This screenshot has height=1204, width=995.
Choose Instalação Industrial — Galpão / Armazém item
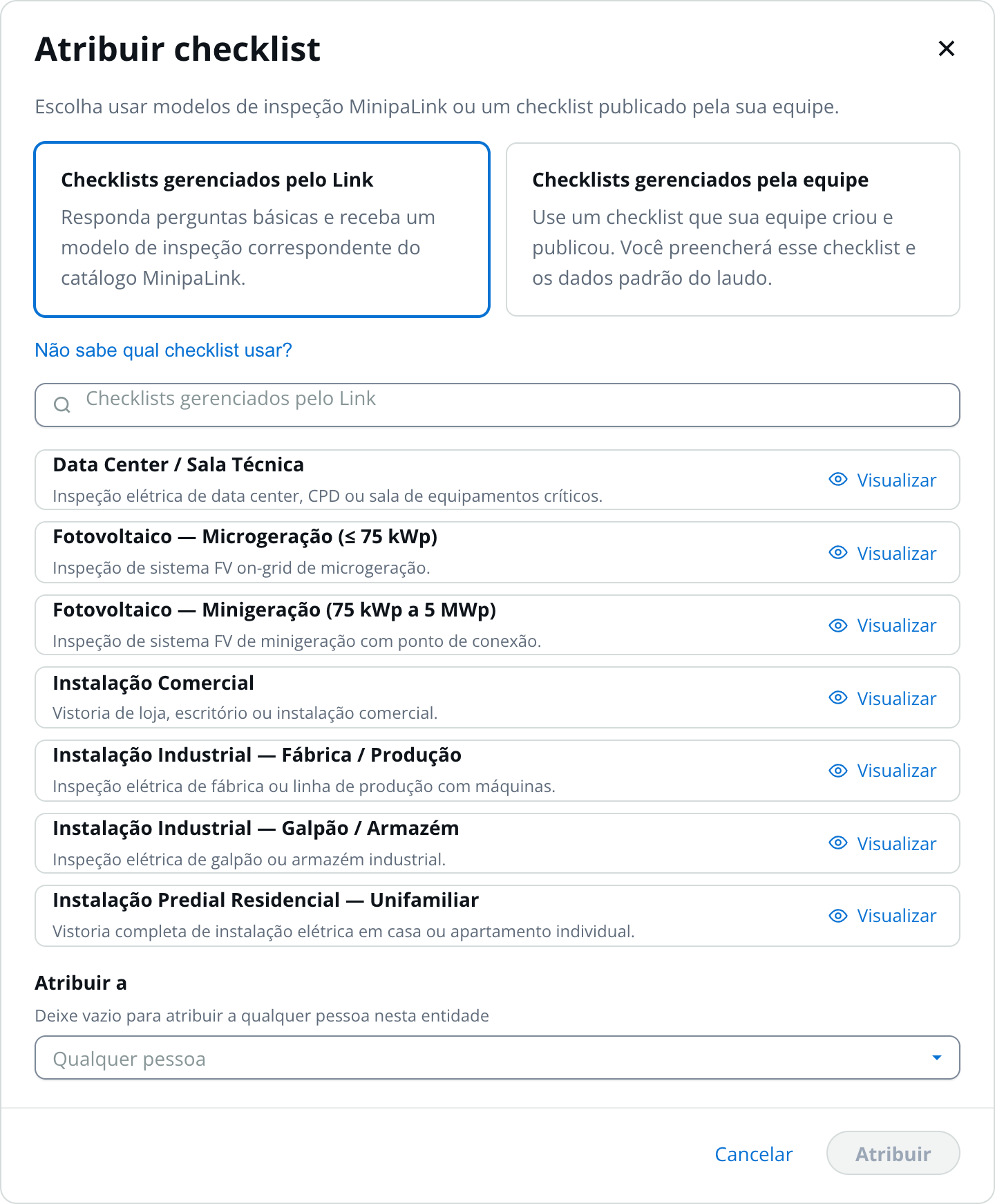[497, 843]
